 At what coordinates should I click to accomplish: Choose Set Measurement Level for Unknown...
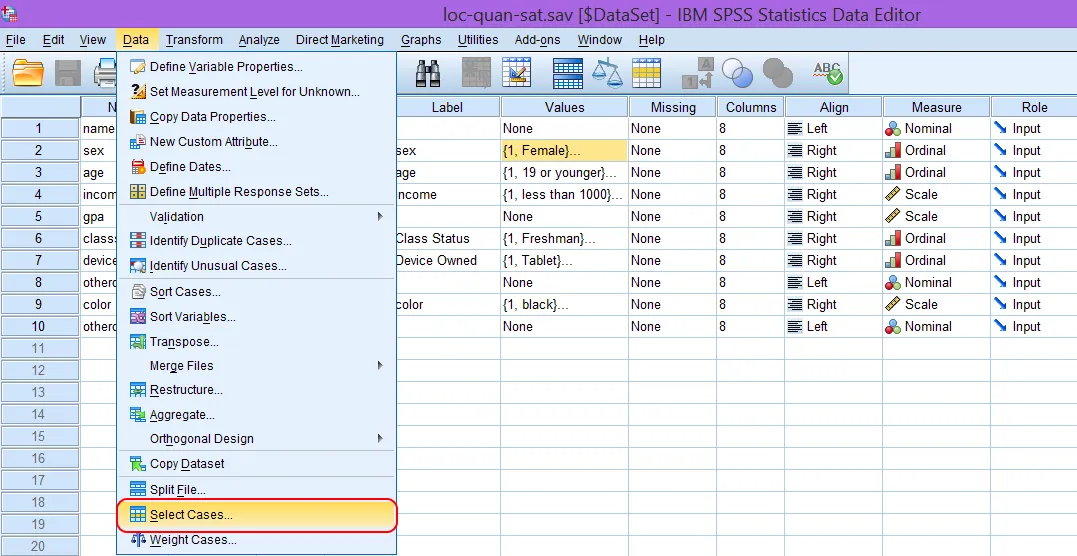[x=257, y=91]
